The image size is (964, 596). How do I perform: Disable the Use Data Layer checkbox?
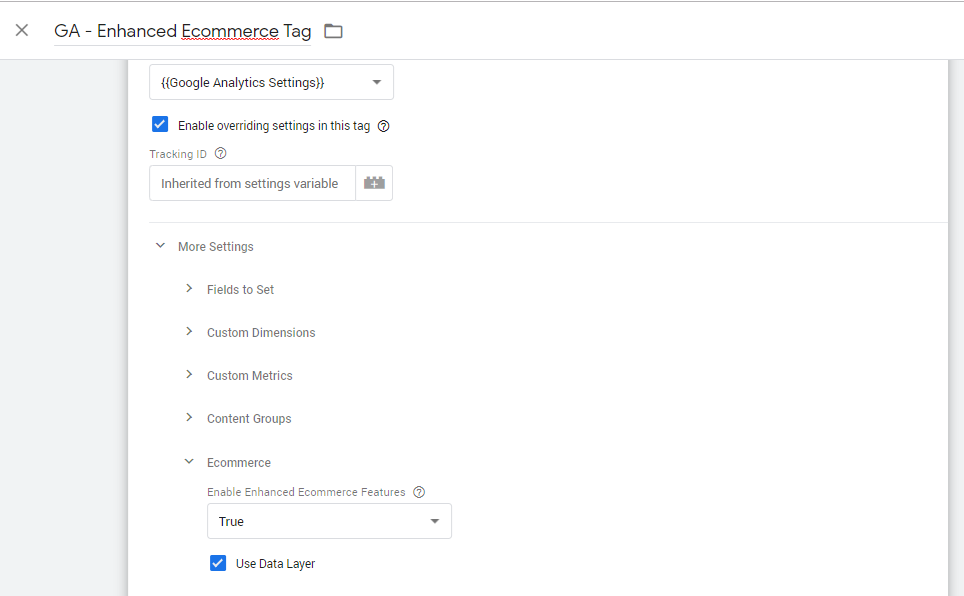point(218,563)
